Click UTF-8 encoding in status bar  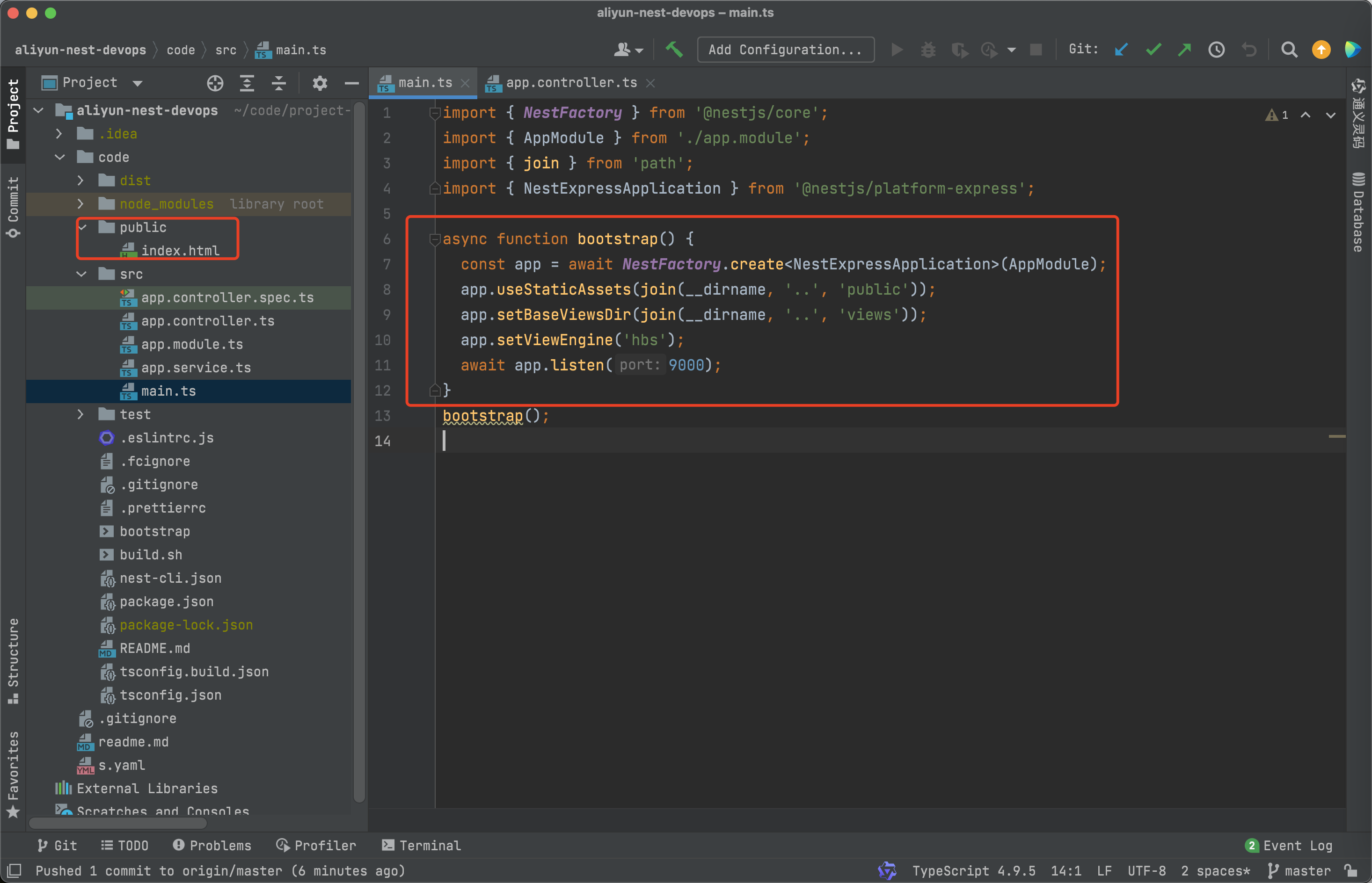coord(1146,870)
